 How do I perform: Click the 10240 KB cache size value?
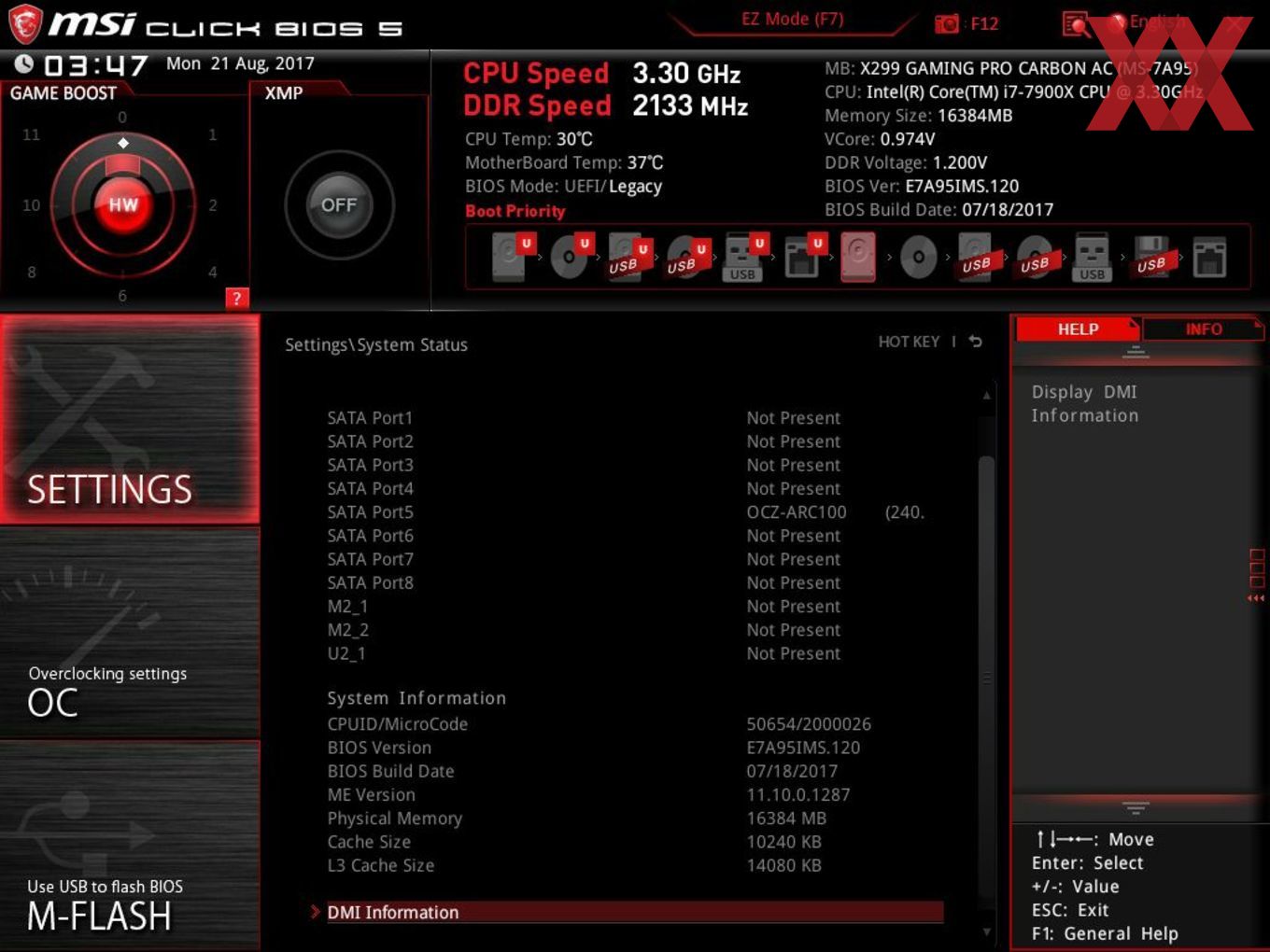click(x=783, y=842)
